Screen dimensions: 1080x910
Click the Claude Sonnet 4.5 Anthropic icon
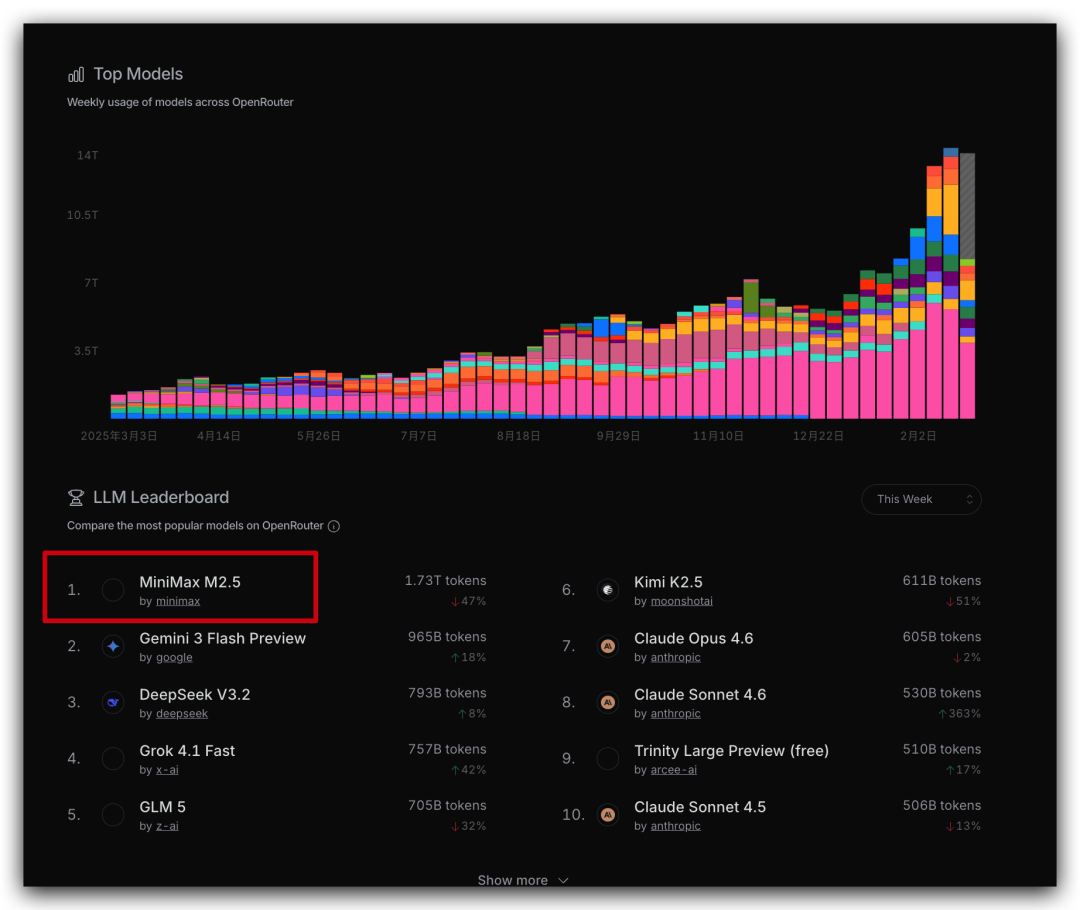[x=607, y=815]
